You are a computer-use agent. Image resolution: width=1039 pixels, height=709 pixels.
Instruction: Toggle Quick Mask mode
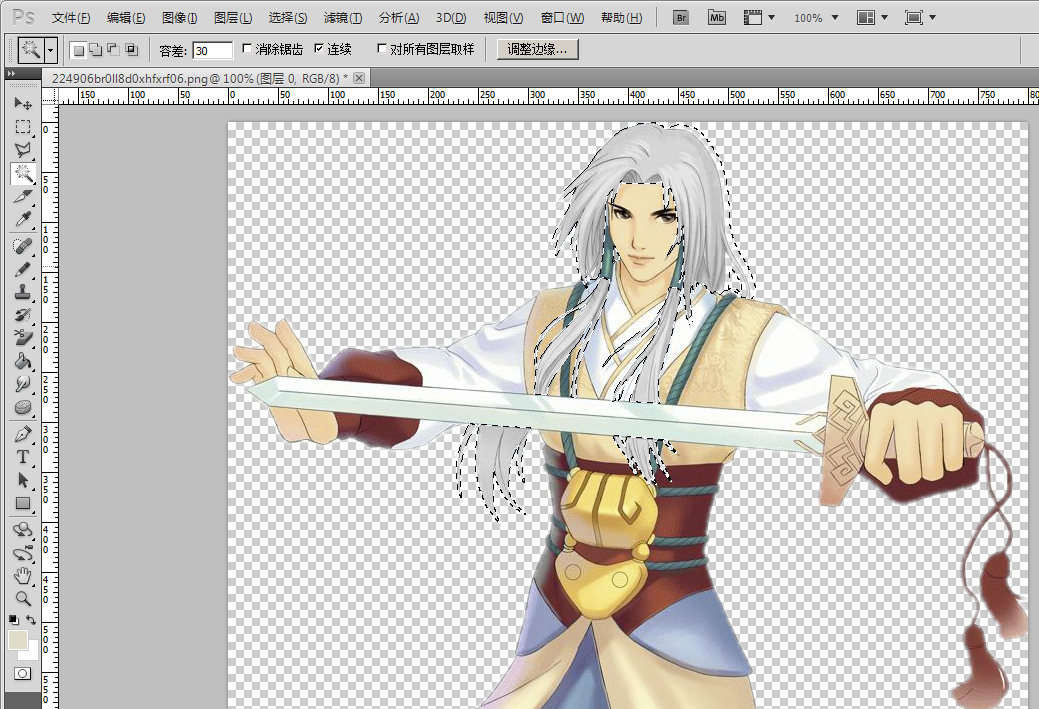point(23,674)
